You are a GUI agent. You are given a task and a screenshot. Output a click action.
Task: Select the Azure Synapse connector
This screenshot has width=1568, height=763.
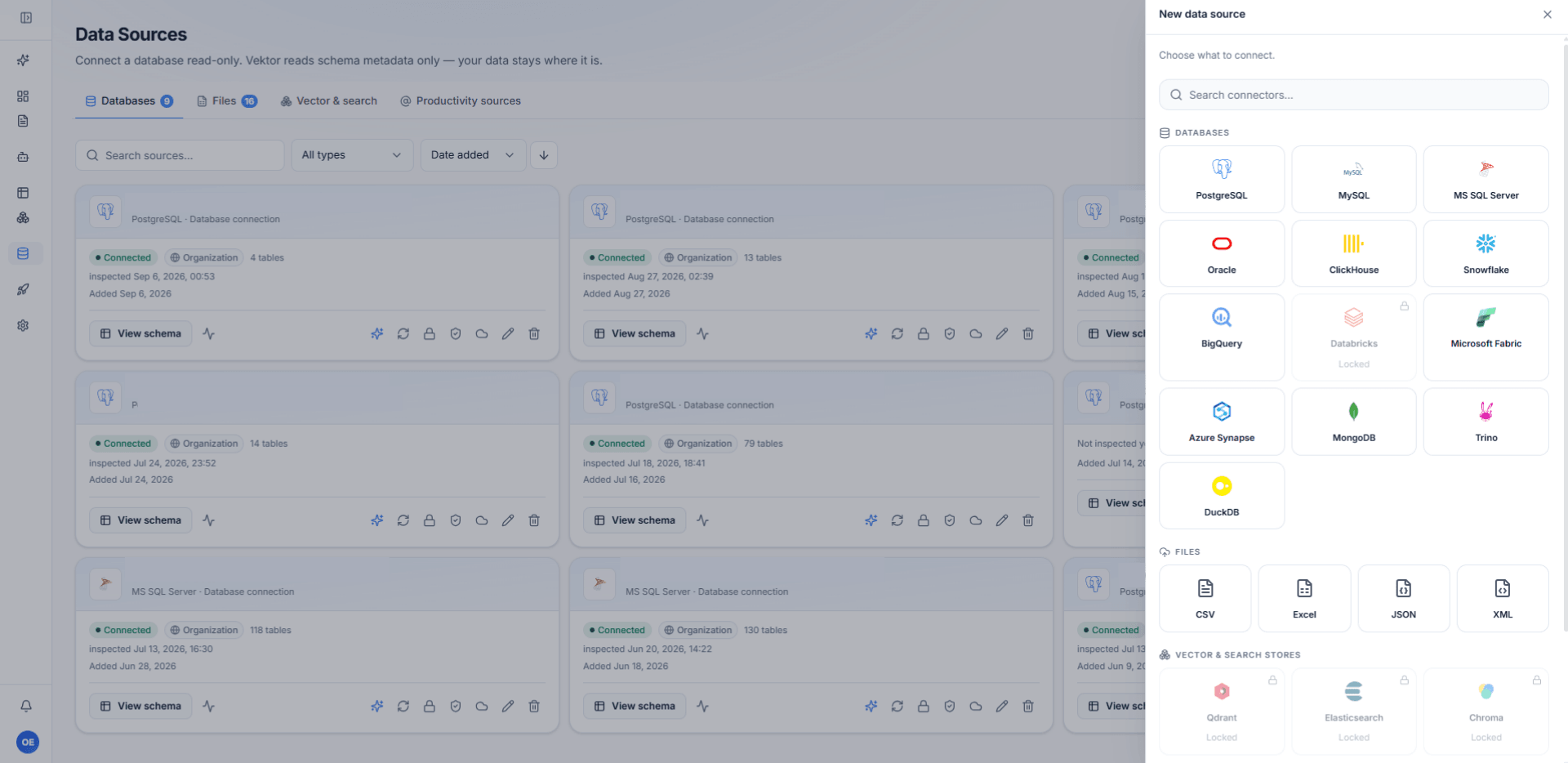click(1221, 422)
